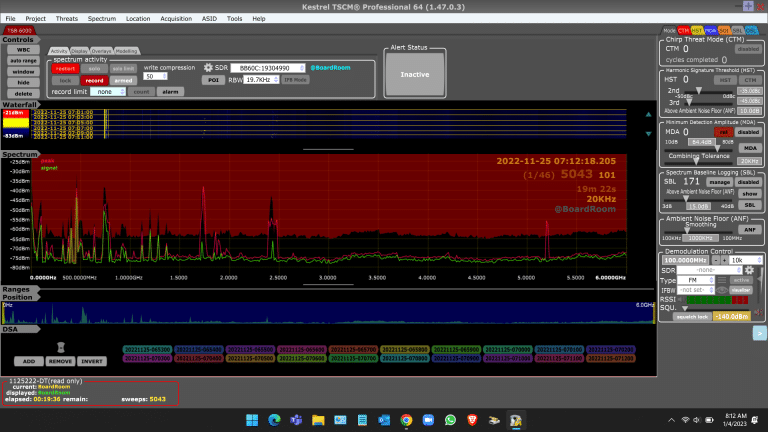This screenshot has height=432, width=768.
Task: Open the ASID menu
Action: tap(209, 19)
